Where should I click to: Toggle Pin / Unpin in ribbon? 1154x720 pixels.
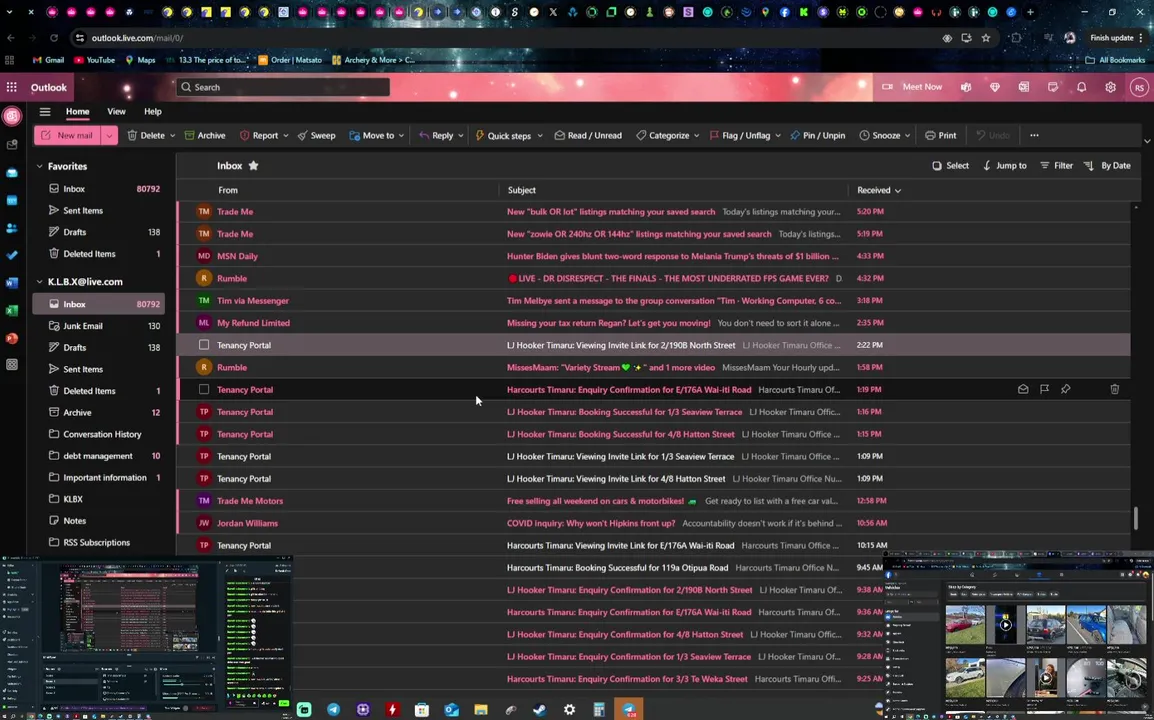point(818,135)
